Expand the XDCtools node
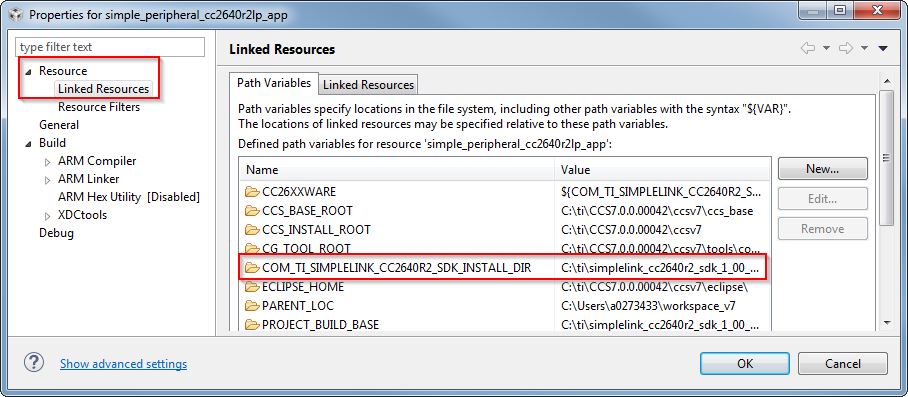The height and width of the screenshot is (397, 908). (47, 215)
